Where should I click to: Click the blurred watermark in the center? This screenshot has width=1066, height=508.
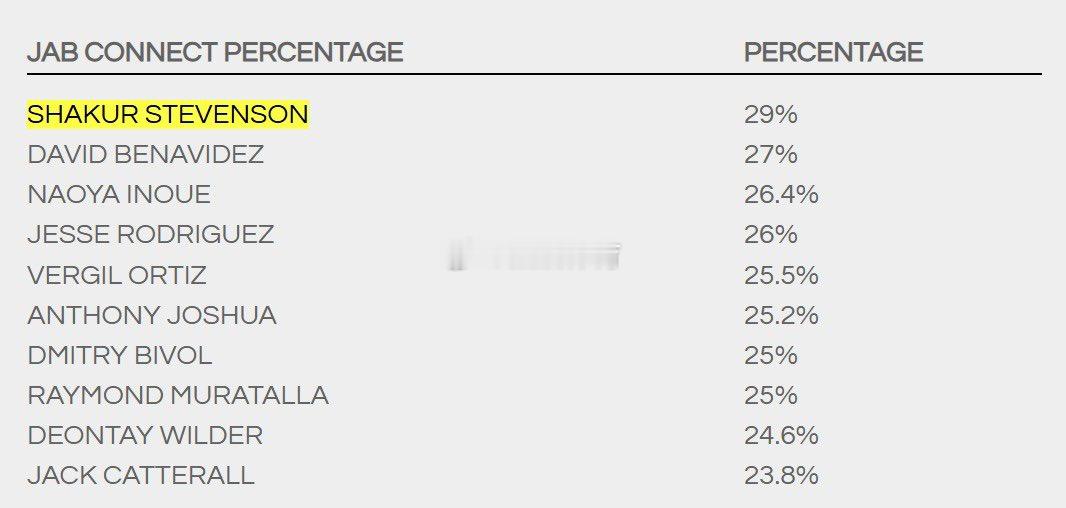[534, 256]
